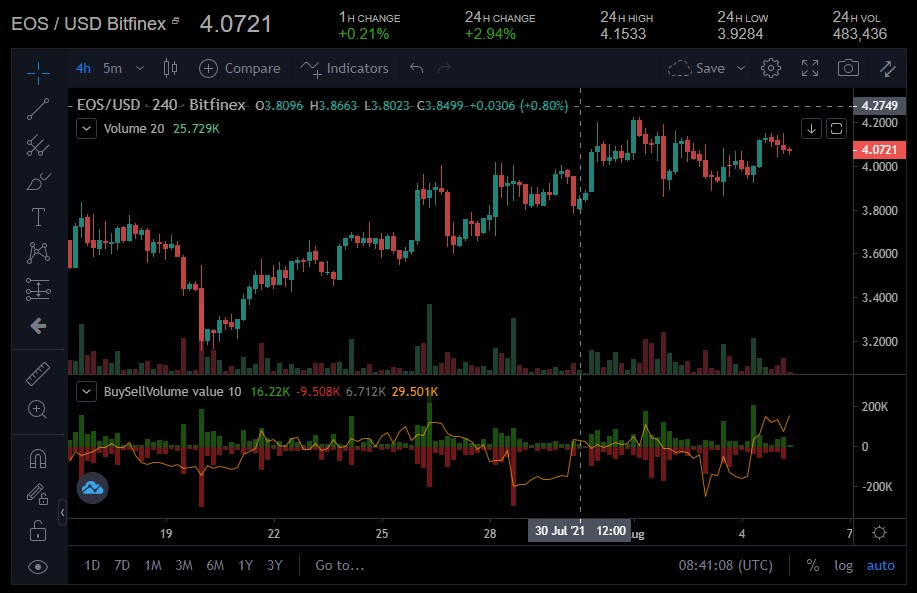Open the Save options dropdown arrow
Viewport: 917px width, 593px height.
741,68
